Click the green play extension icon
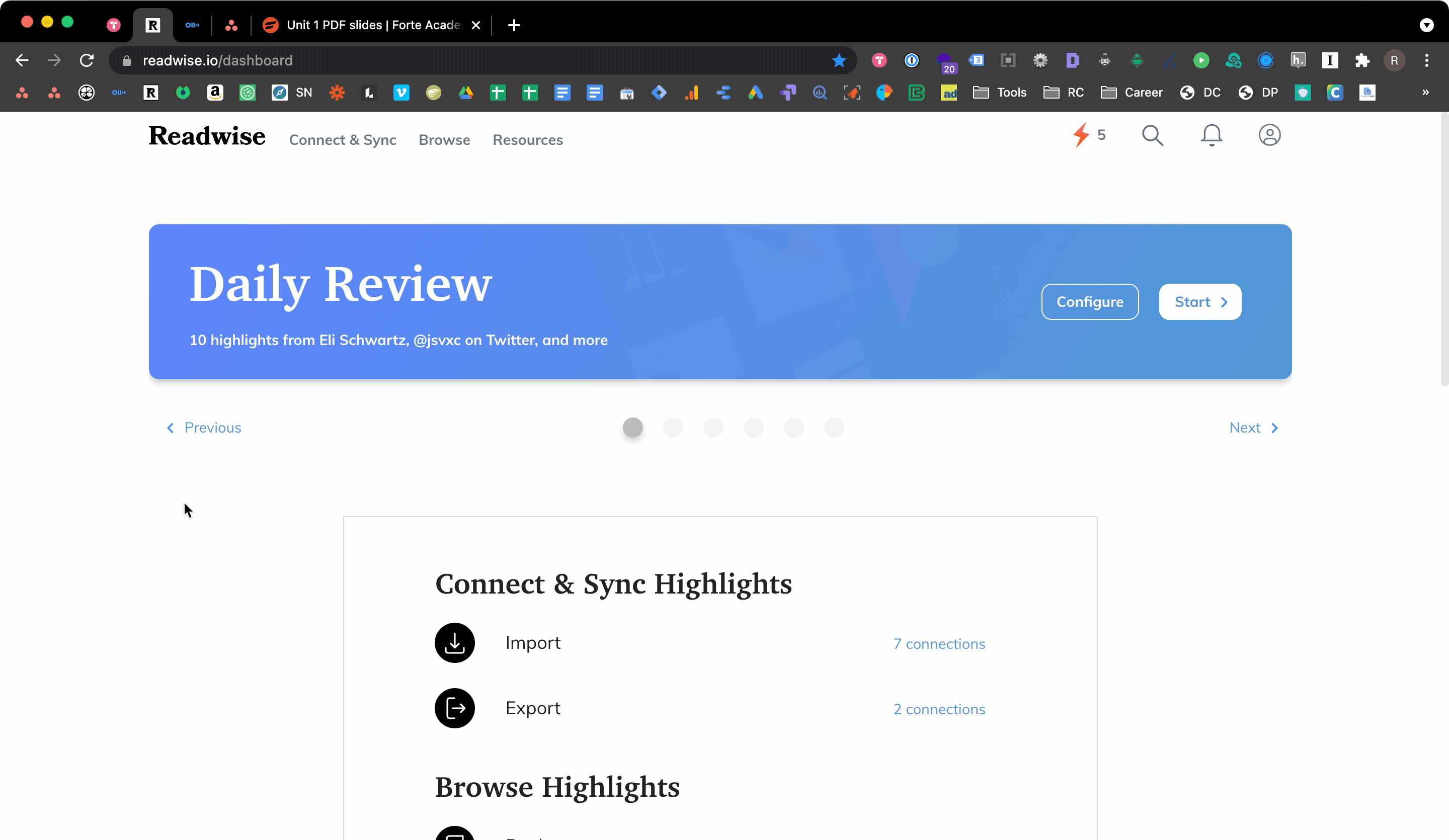The width and height of the screenshot is (1449, 840). coord(1201,60)
